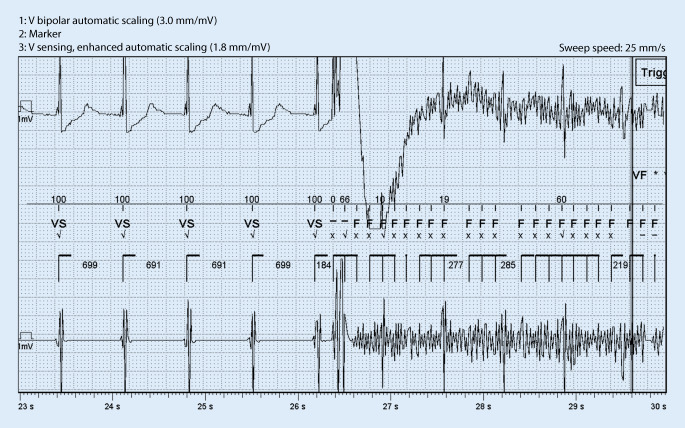The image size is (685, 428).
Task: Click the 28 s time axis label
Action: (x=483, y=407)
